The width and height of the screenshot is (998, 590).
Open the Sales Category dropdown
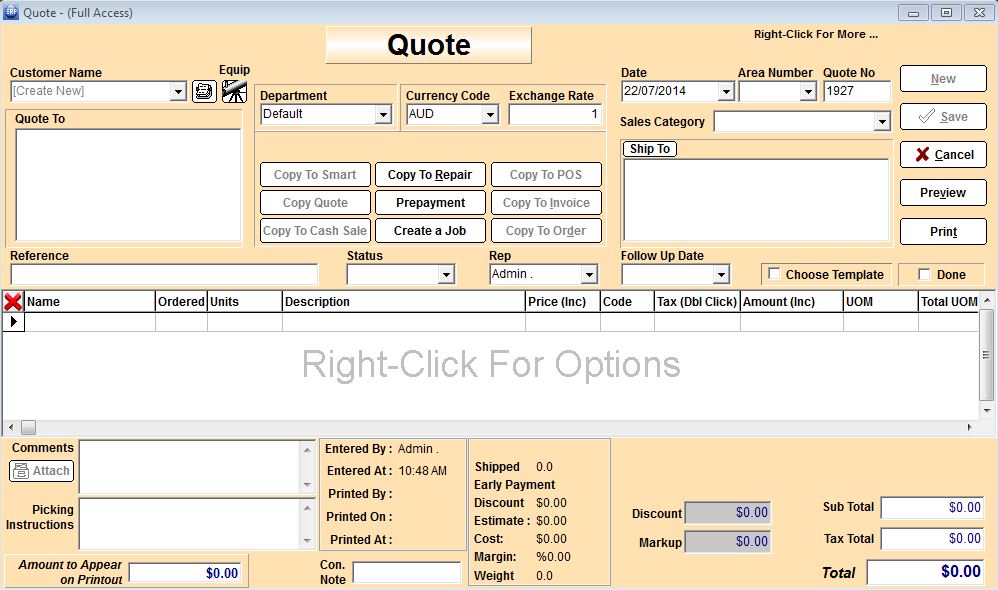click(x=881, y=122)
